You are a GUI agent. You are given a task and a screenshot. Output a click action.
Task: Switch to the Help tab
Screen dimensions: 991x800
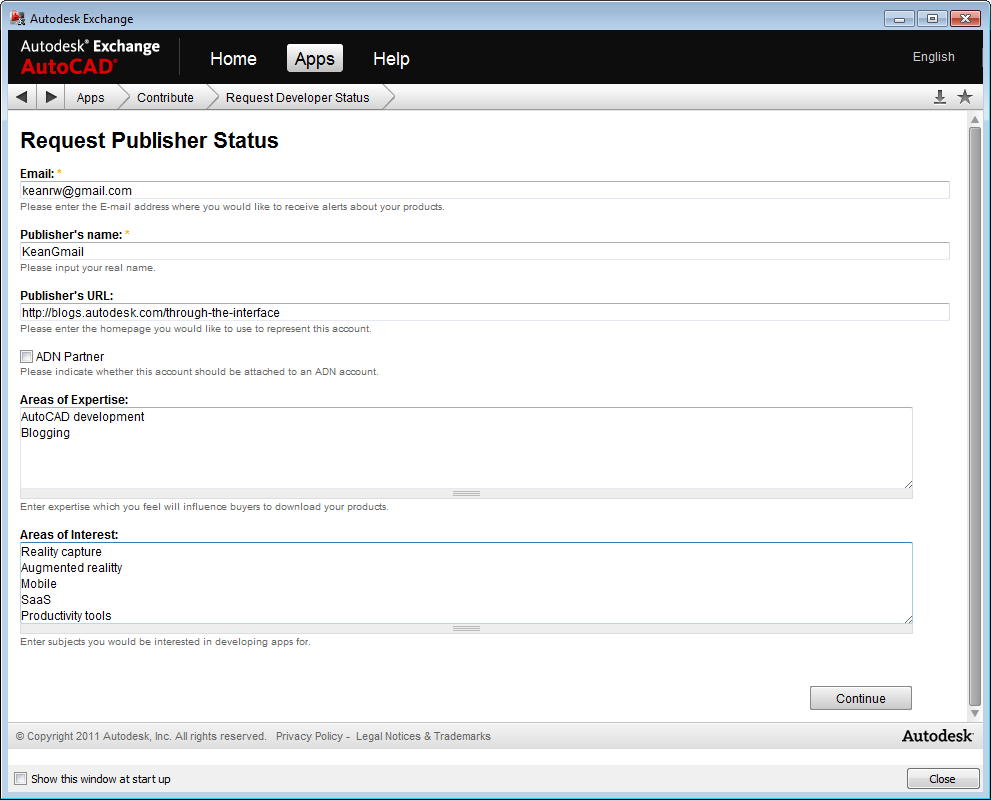point(391,59)
